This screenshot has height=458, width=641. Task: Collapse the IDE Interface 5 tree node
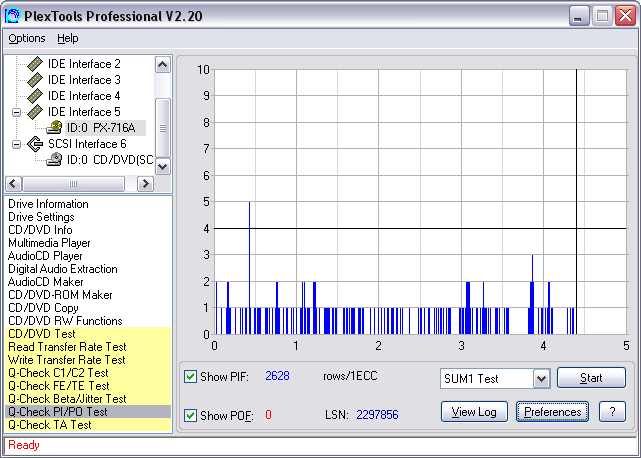(x=16, y=112)
